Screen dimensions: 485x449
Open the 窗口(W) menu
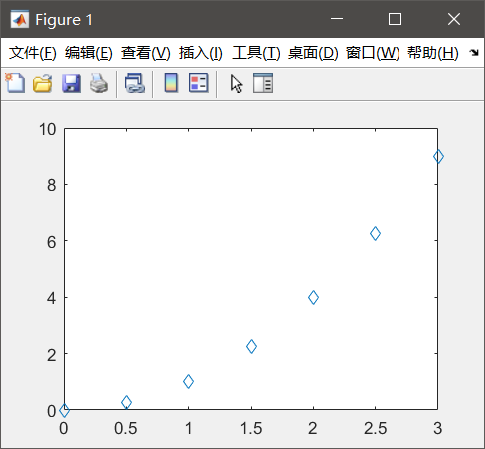373,53
